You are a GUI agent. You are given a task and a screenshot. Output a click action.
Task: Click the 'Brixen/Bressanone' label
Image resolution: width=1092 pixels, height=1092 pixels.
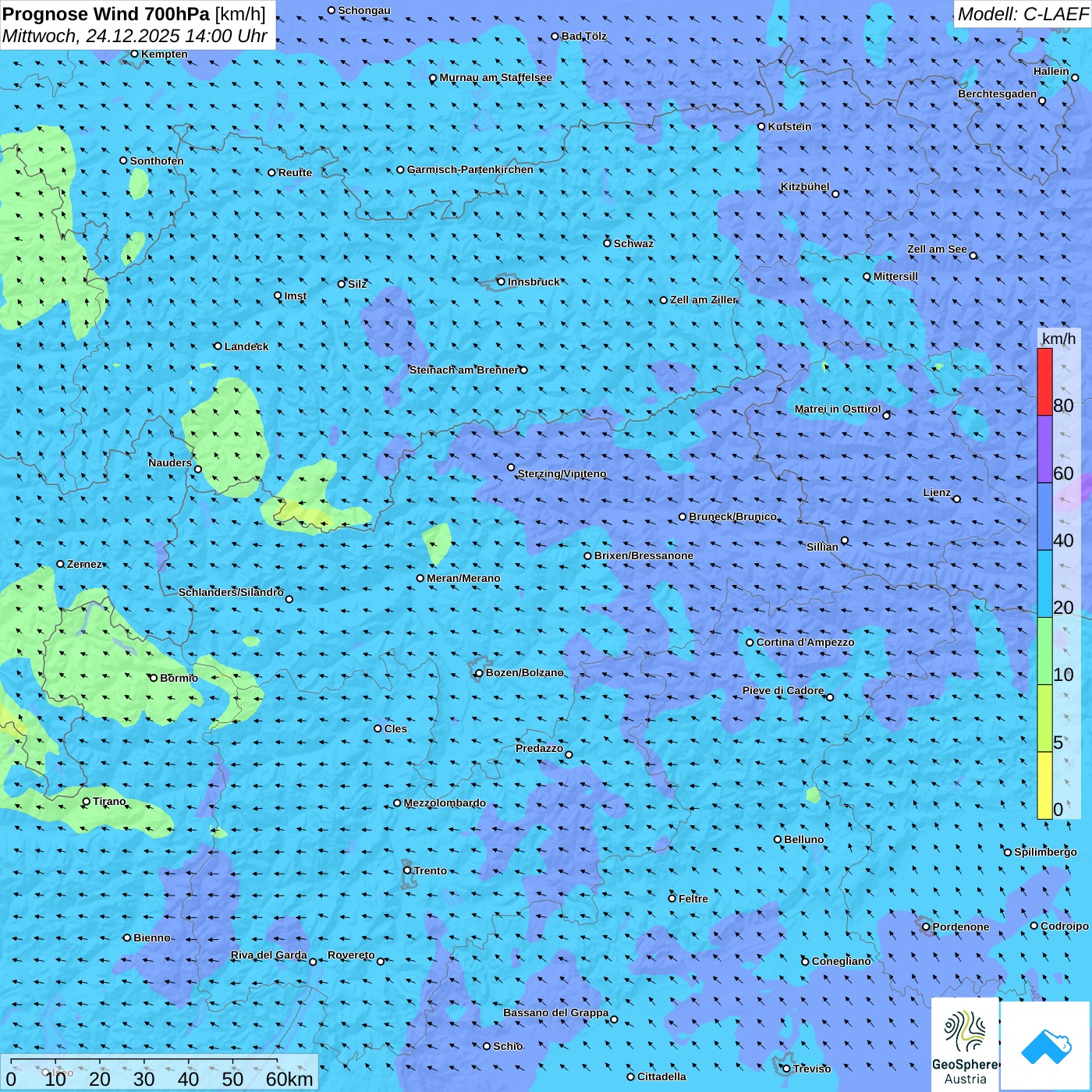click(643, 555)
